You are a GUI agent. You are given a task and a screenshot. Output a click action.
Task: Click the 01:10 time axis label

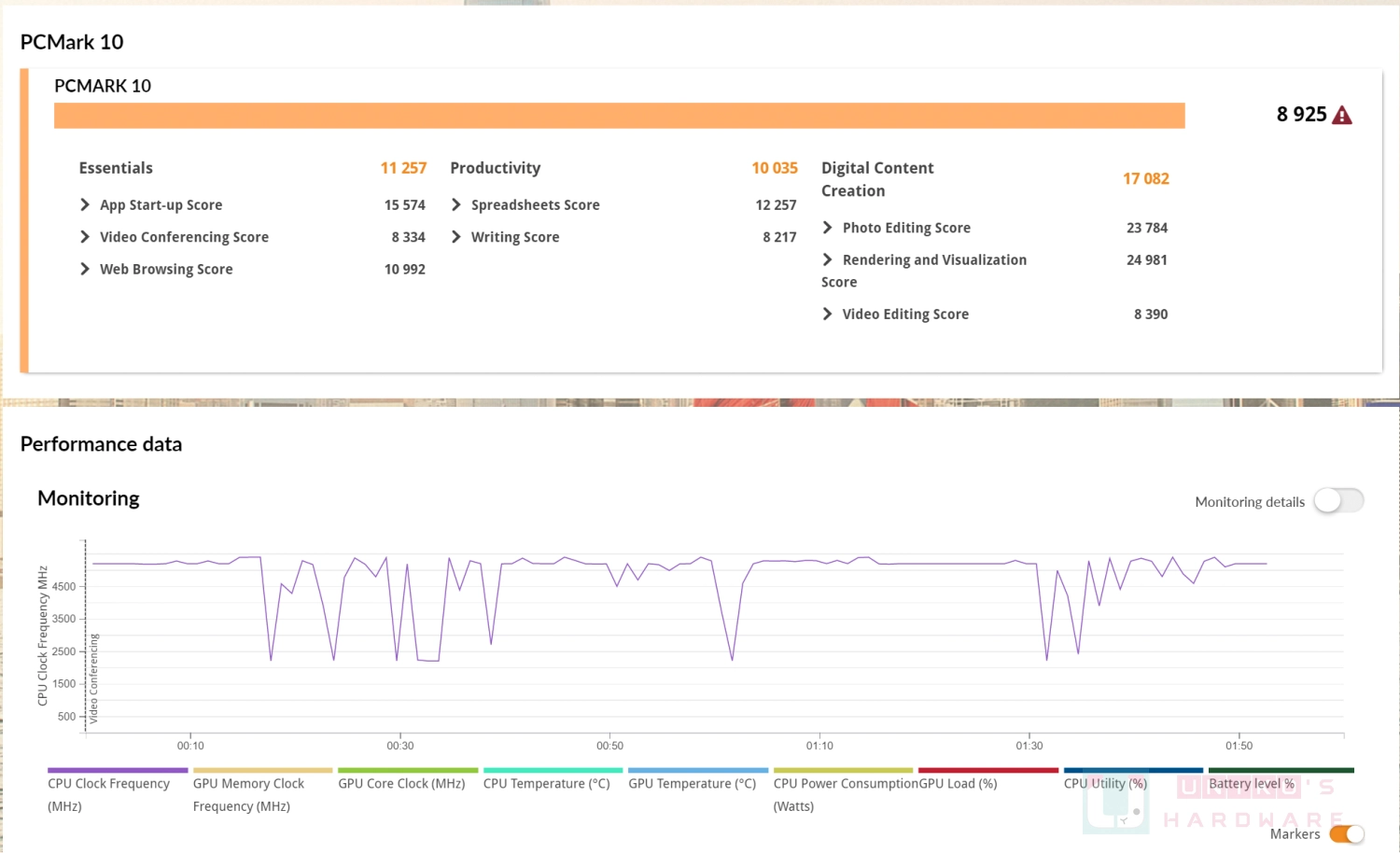coord(819,746)
